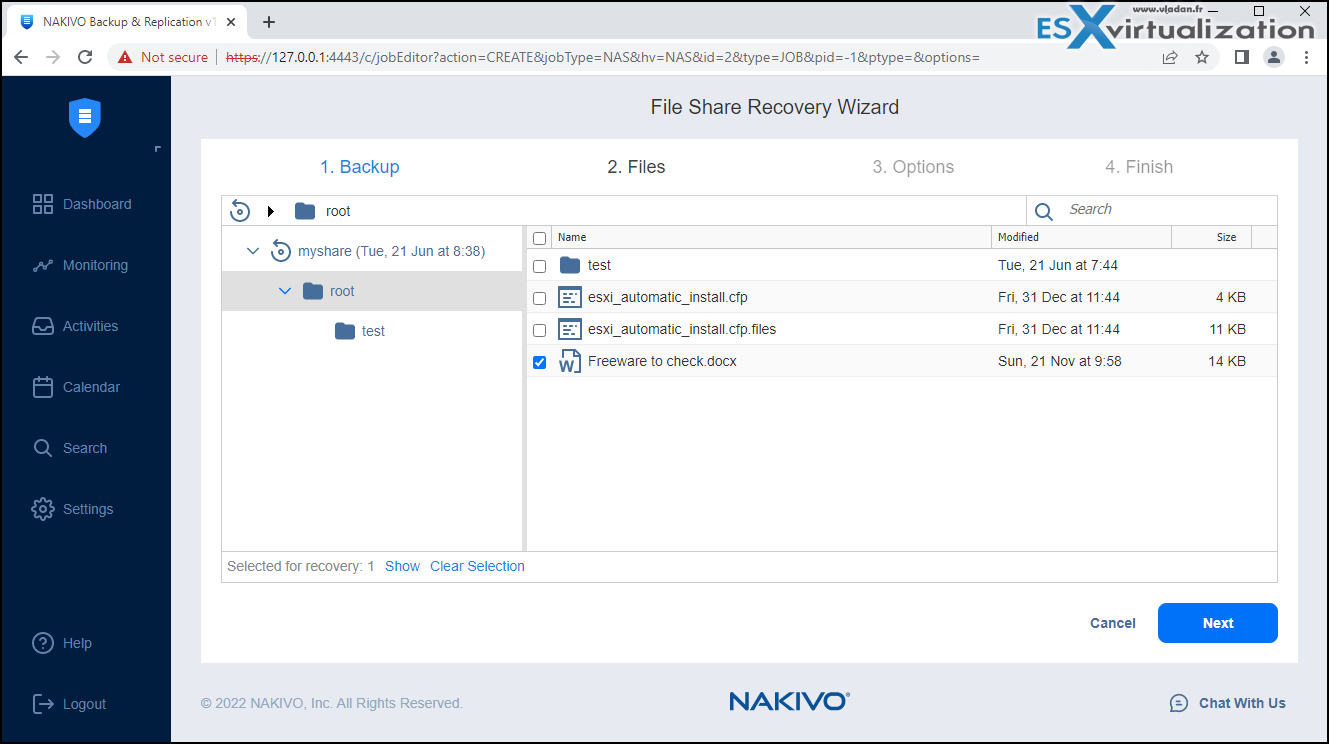The height and width of the screenshot is (744, 1329).
Task: Open Chrome three-dot menu
Action: (1306, 57)
